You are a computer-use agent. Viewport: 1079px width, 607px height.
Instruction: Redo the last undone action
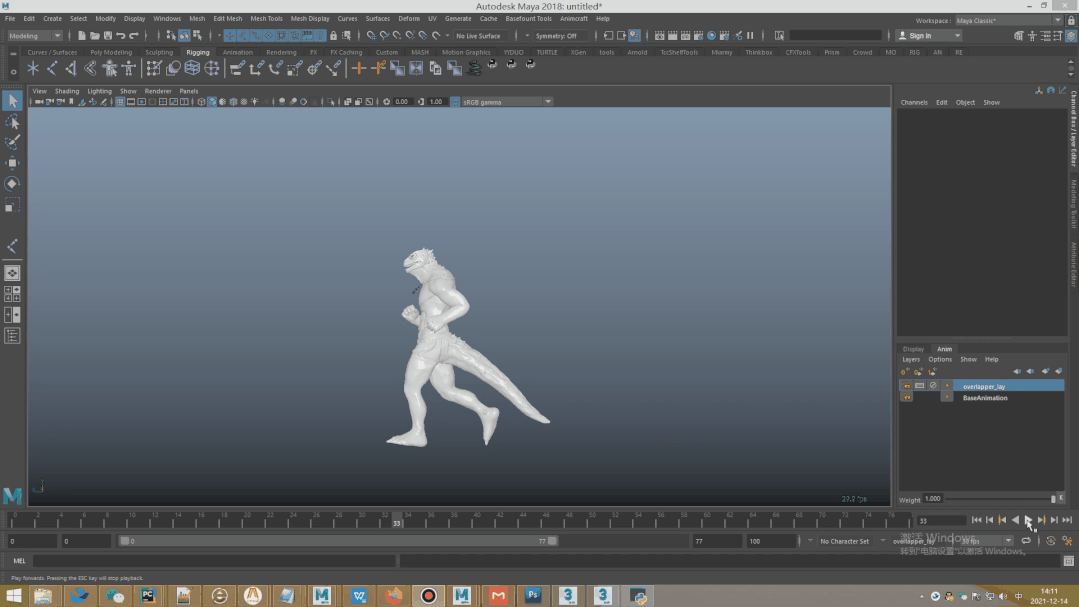pyautogui.click(x=134, y=36)
